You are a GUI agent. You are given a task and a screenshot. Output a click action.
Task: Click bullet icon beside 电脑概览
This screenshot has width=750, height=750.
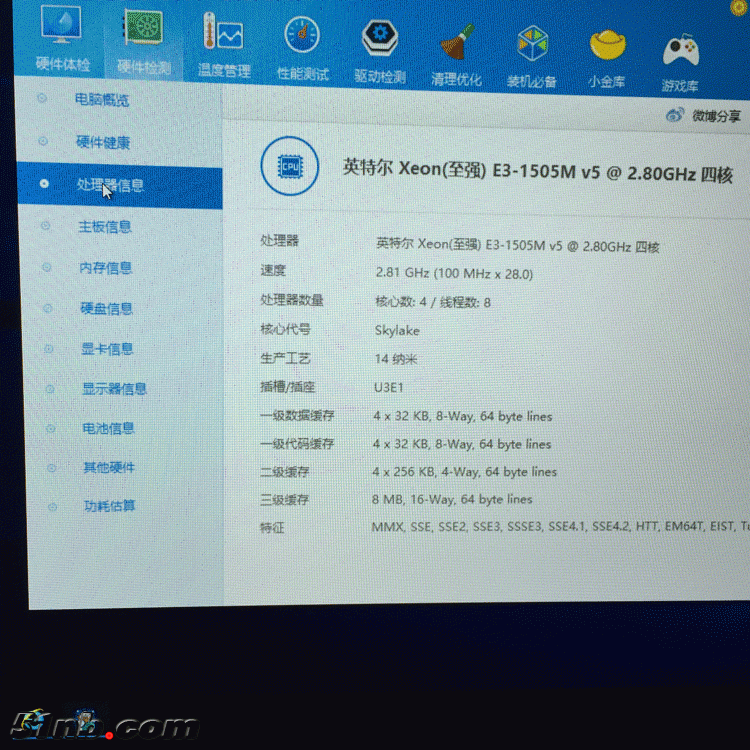coord(42,98)
